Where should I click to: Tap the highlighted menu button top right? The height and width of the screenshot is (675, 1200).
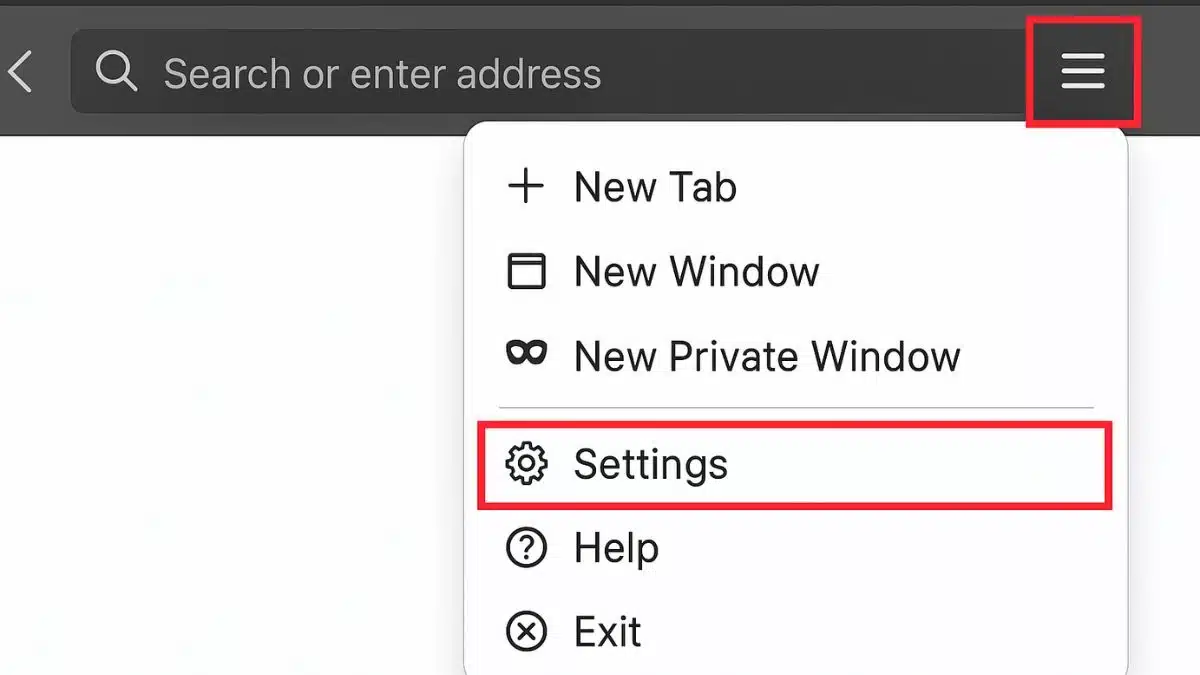tap(1082, 71)
